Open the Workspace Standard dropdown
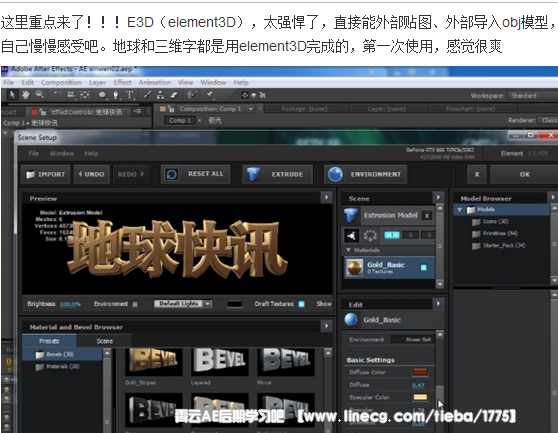Viewport: 558px width, 433px height. (x=533, y=96)
